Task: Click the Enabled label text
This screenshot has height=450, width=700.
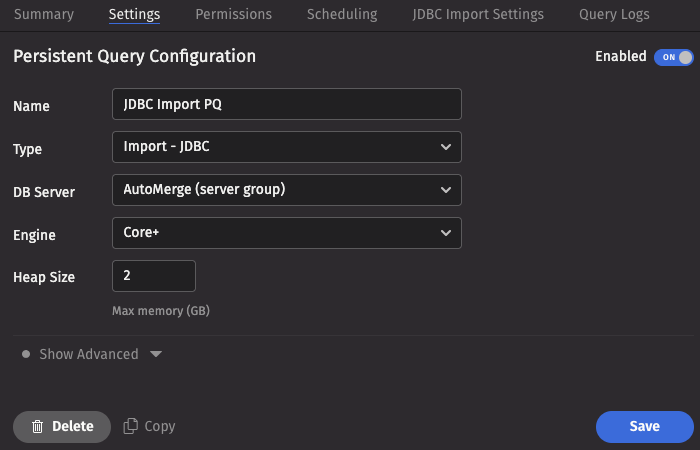Action: 620,57
